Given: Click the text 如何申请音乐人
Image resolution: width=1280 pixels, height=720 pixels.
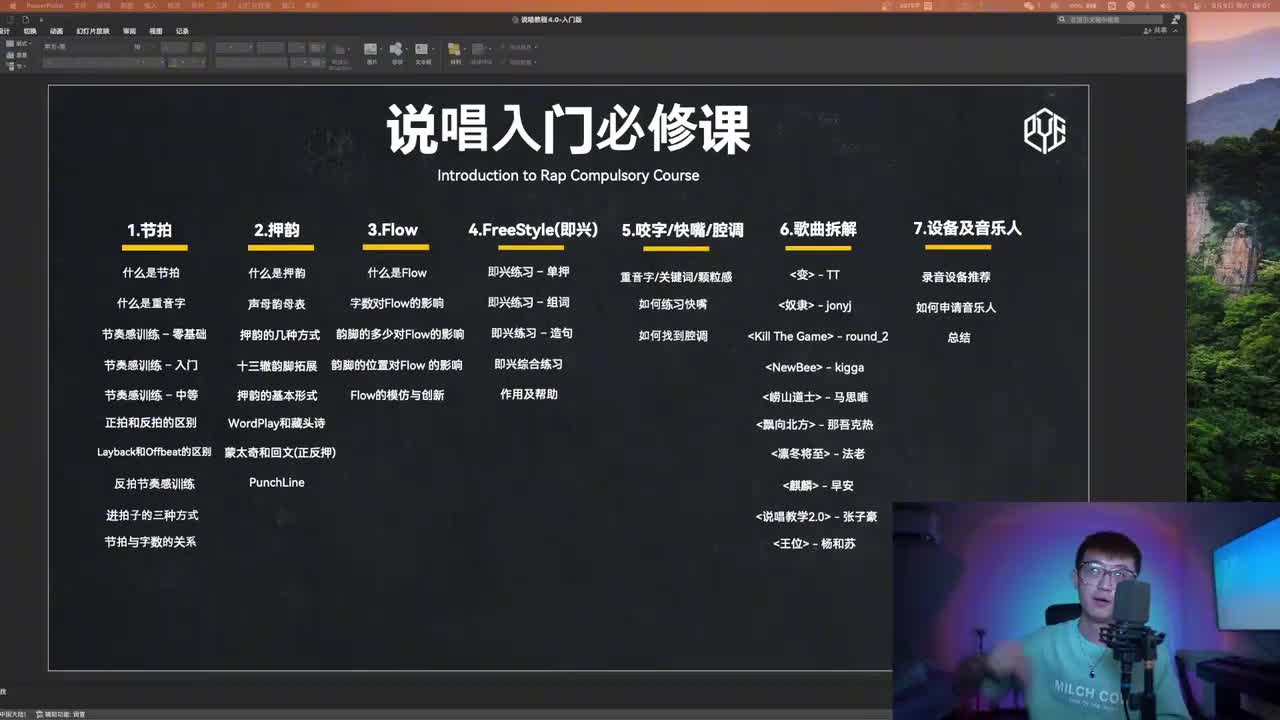Looking at the screenshot, I should (956, 308).
